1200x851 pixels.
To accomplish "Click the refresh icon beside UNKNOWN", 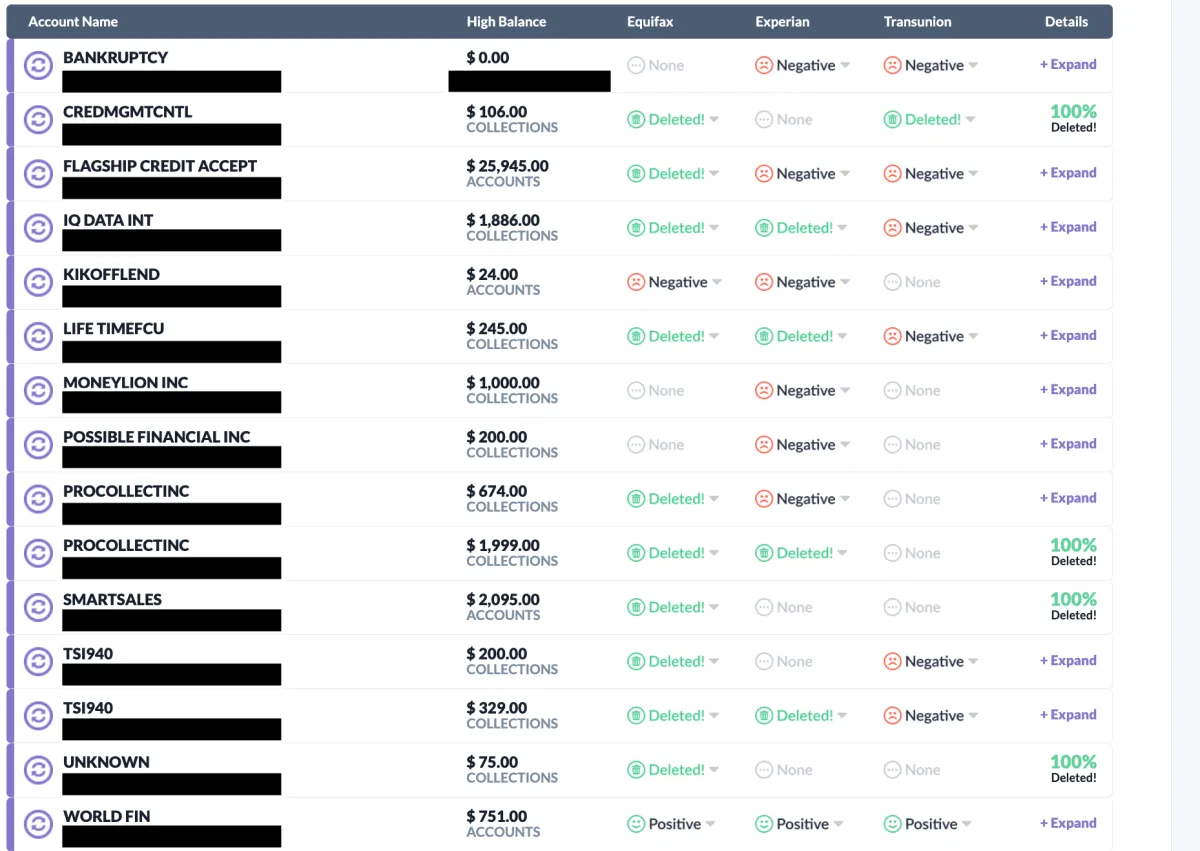I will (x=38, y=770).
